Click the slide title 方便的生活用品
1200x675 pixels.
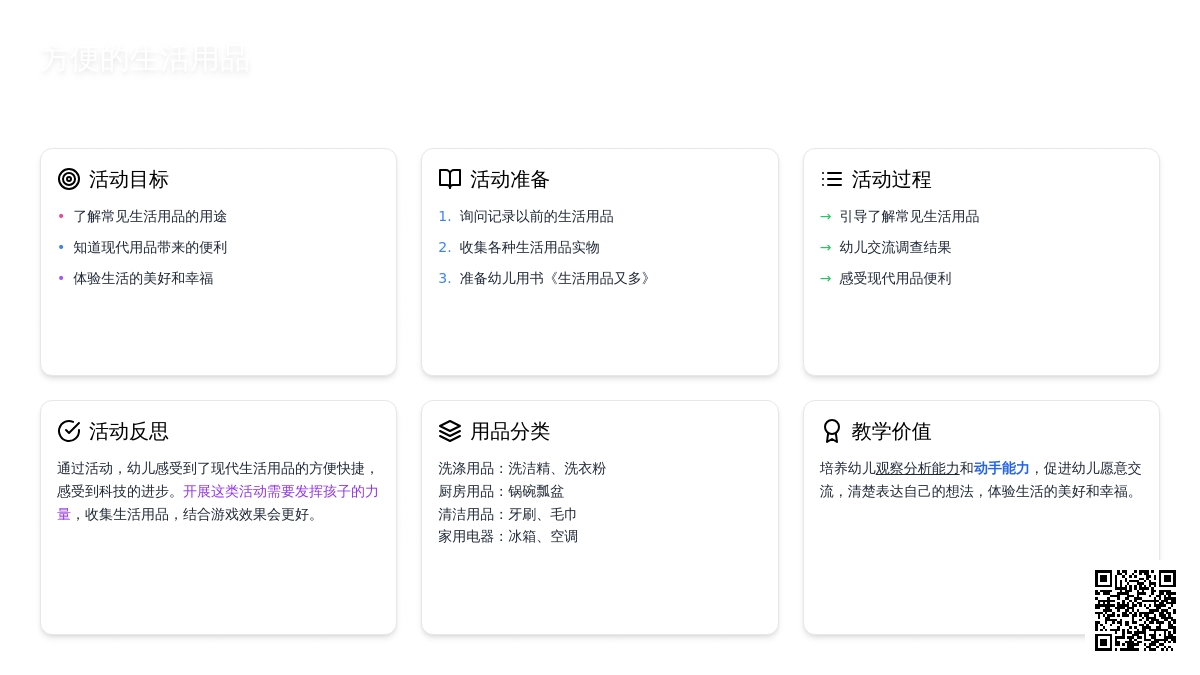pyautogui.click(x=145, y=60)
